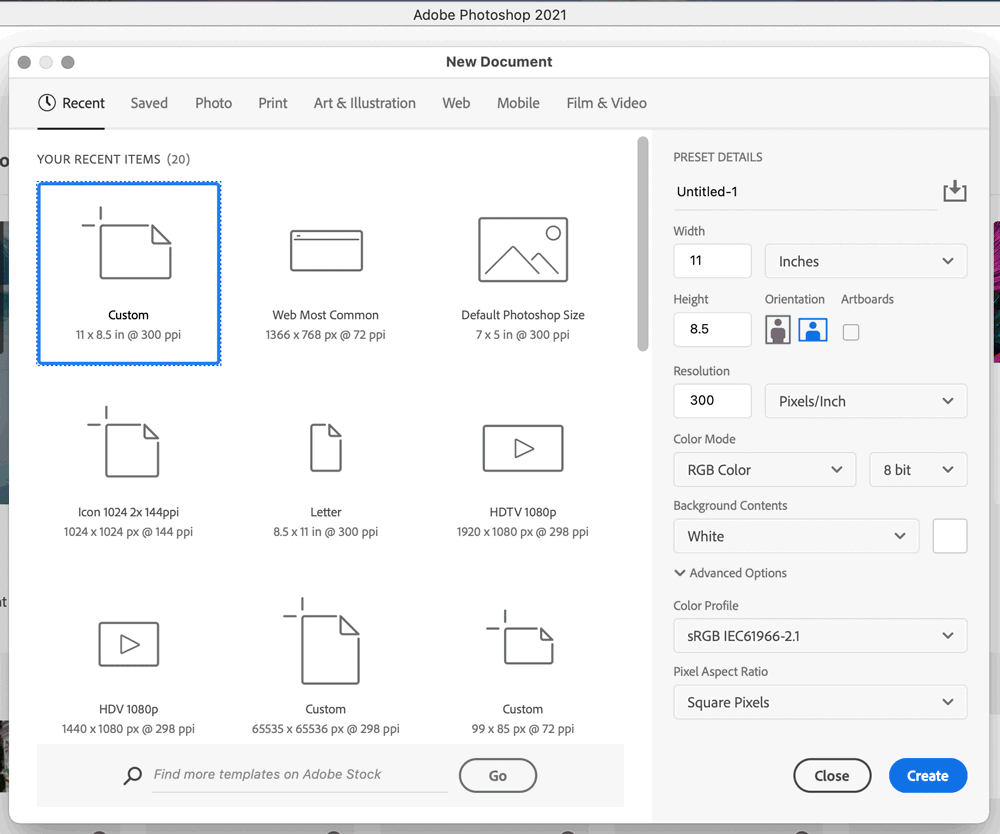The image size is (1000, 834).
Task: Open the Art & Illustration tab
Action: 365,103
